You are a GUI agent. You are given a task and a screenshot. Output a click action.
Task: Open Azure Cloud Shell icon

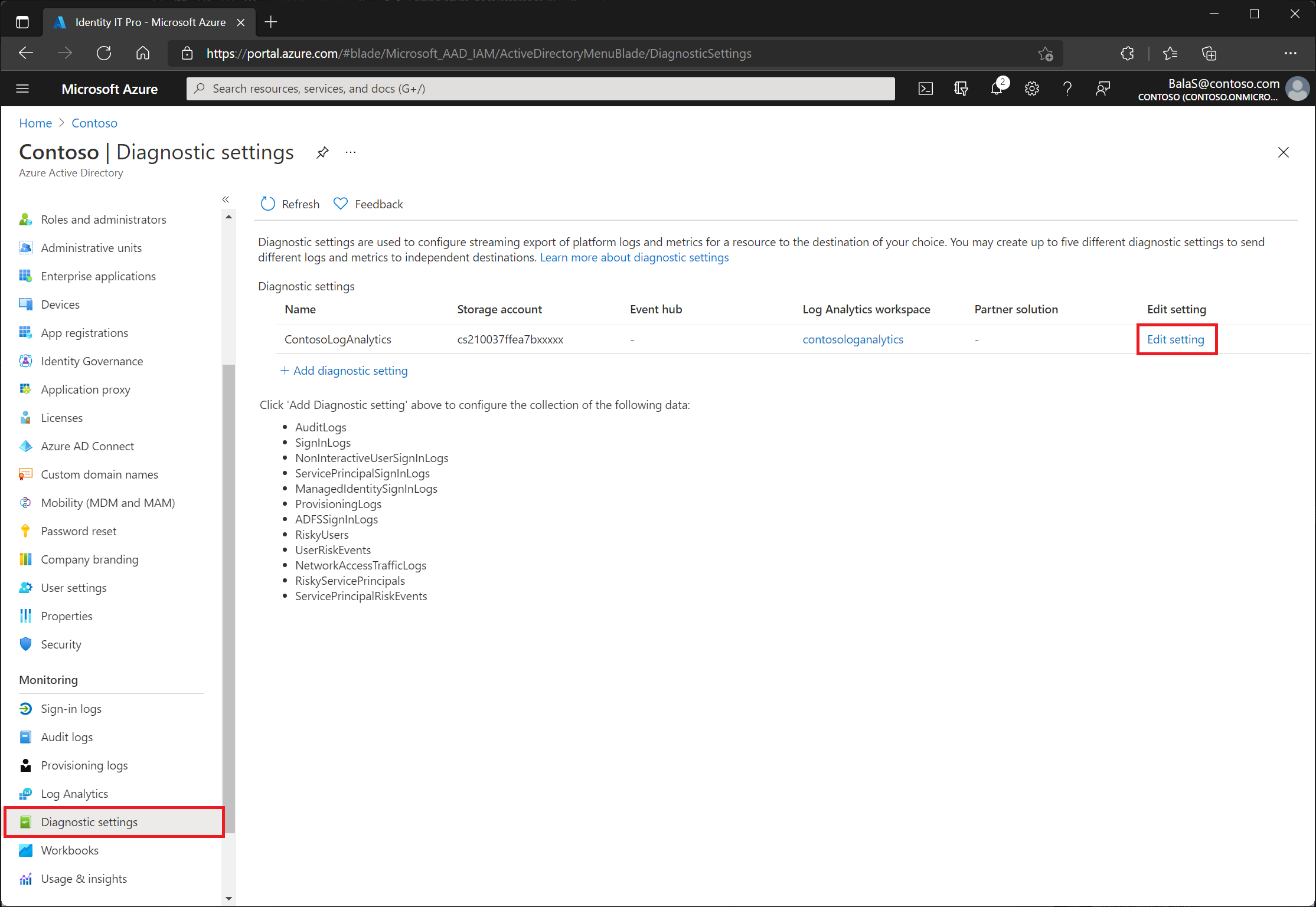pos(925,89)
